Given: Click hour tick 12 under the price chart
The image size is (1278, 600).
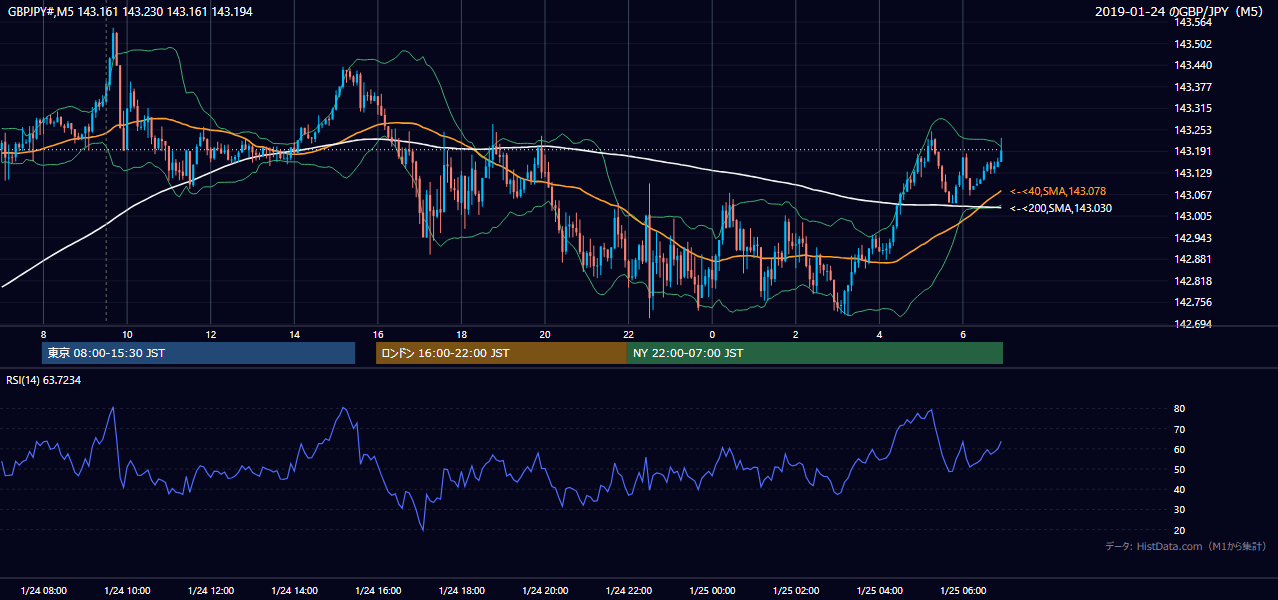Looking at the screenshot, I should 211,334.
